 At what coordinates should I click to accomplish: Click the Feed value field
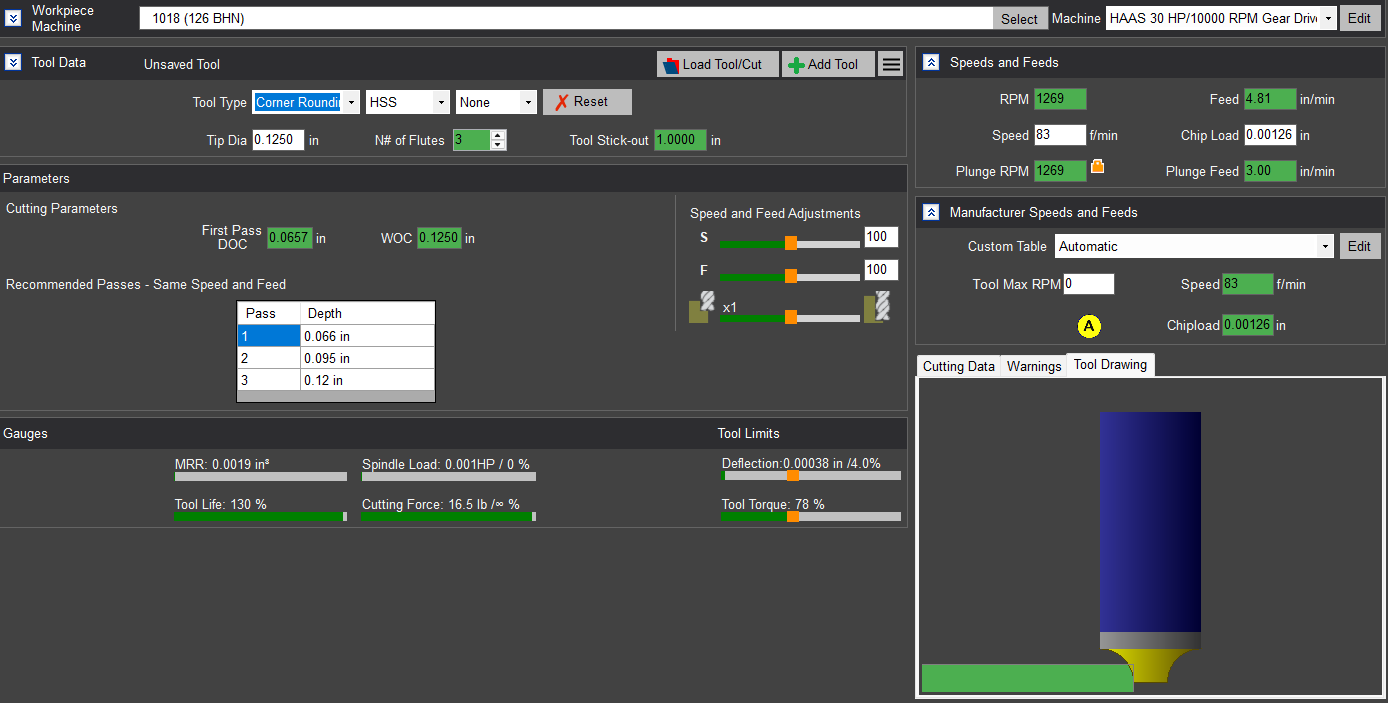pos(1270,99)
